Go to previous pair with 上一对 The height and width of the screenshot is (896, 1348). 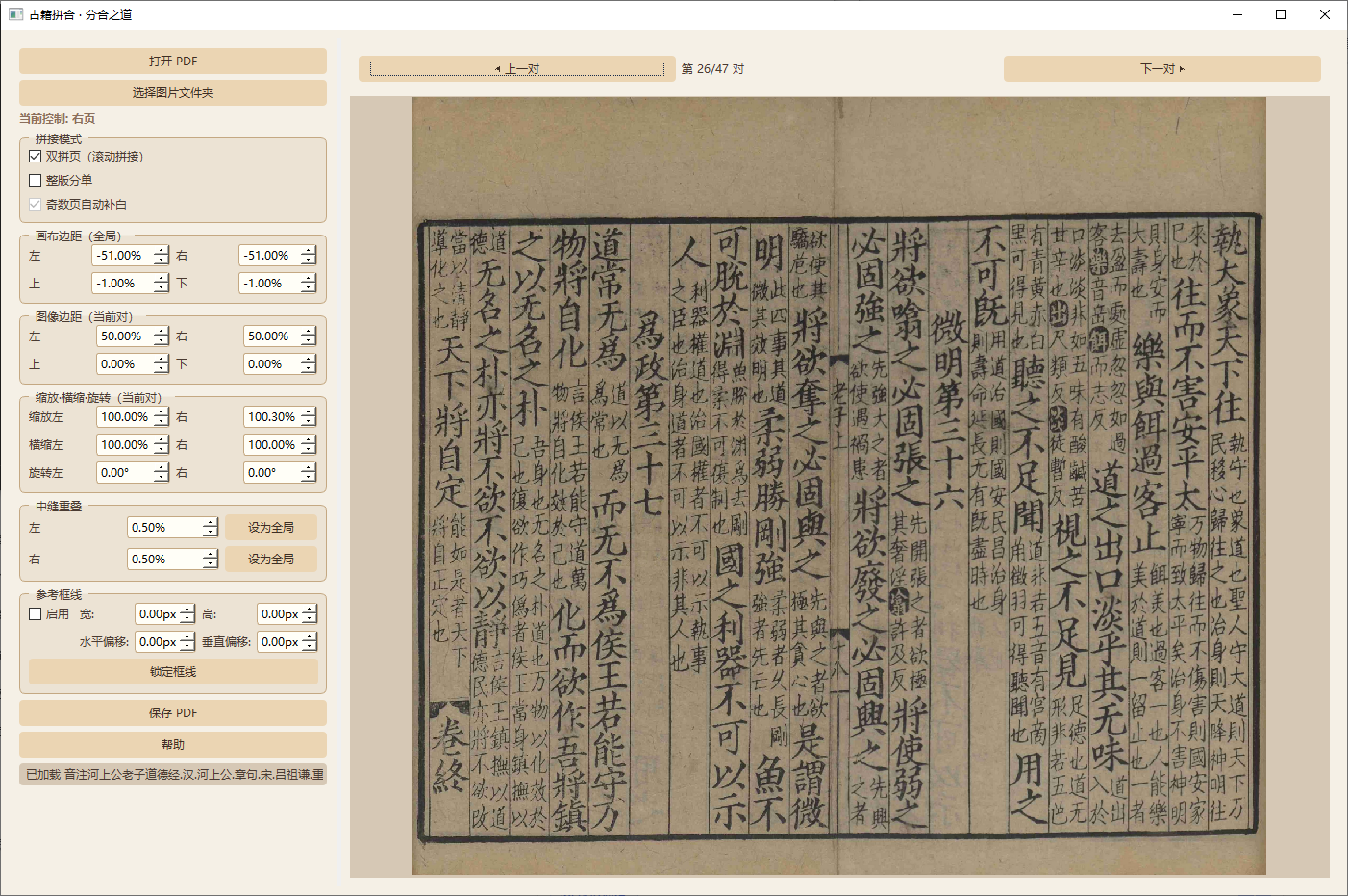(517, 68)
